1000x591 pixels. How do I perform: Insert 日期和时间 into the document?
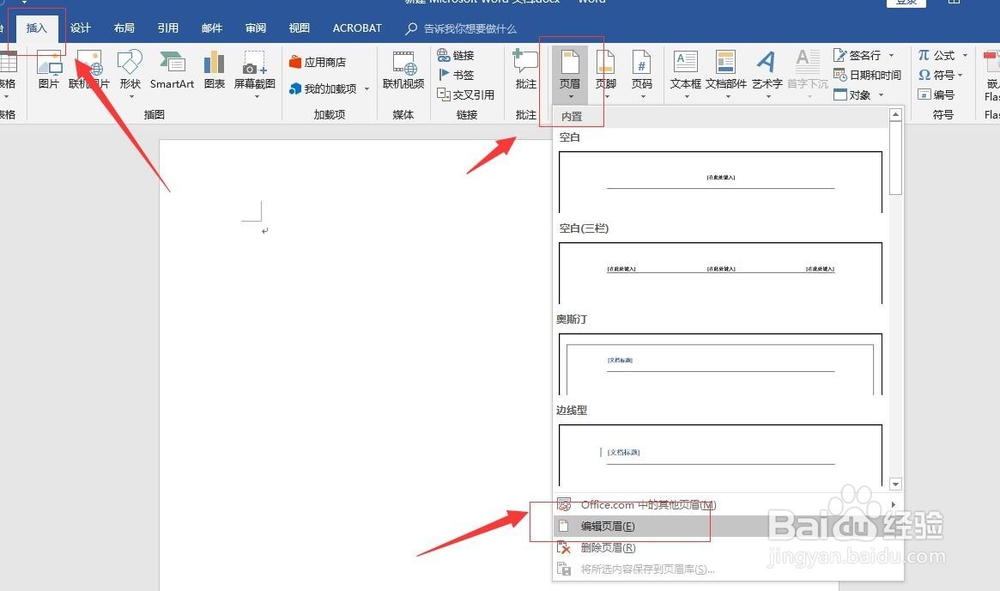coord(876,75)
